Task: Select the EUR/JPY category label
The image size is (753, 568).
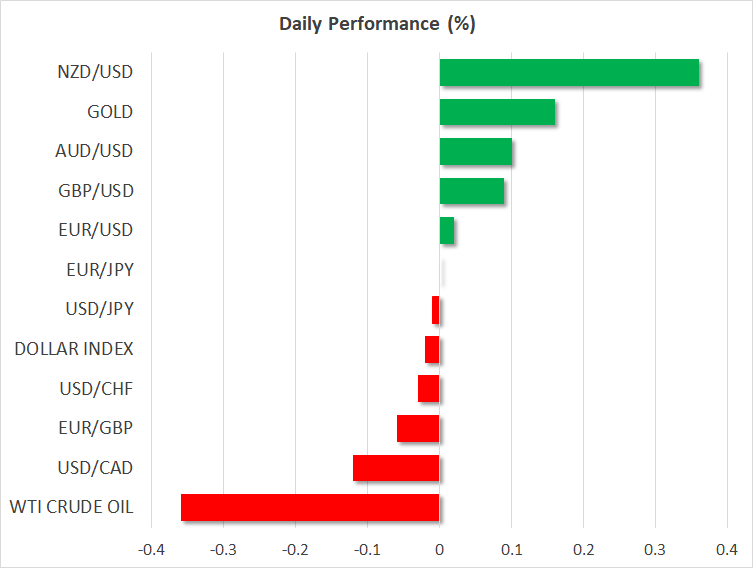Action: coord(102,270)
